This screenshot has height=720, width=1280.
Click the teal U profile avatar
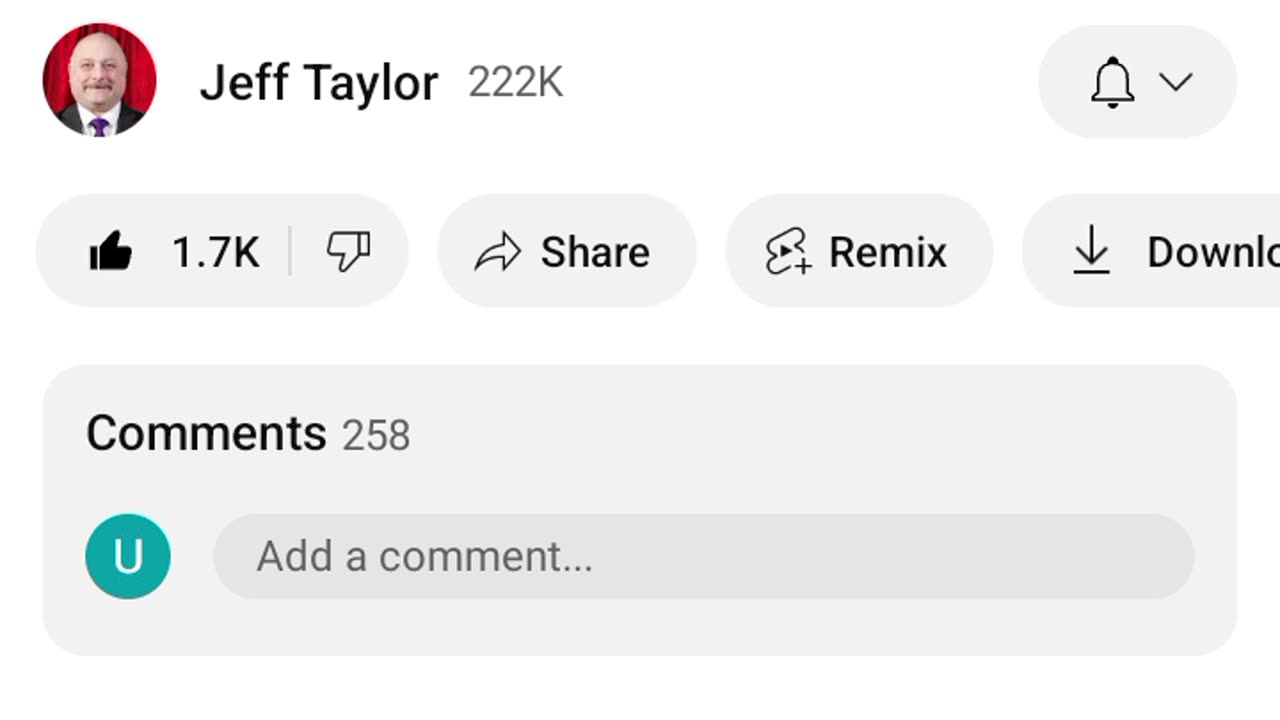[x=128, y=556]
